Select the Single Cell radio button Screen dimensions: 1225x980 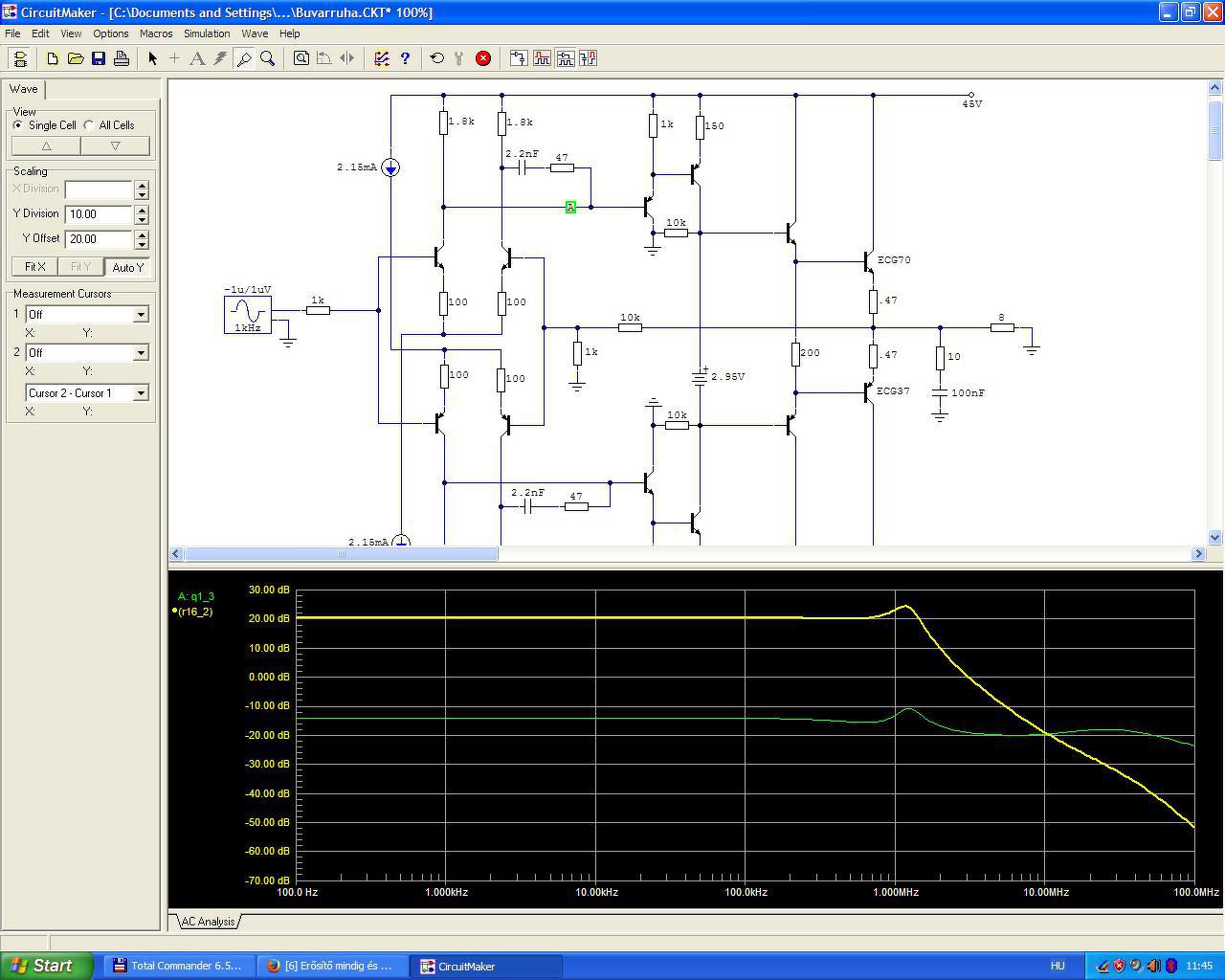tap(18, 125)
